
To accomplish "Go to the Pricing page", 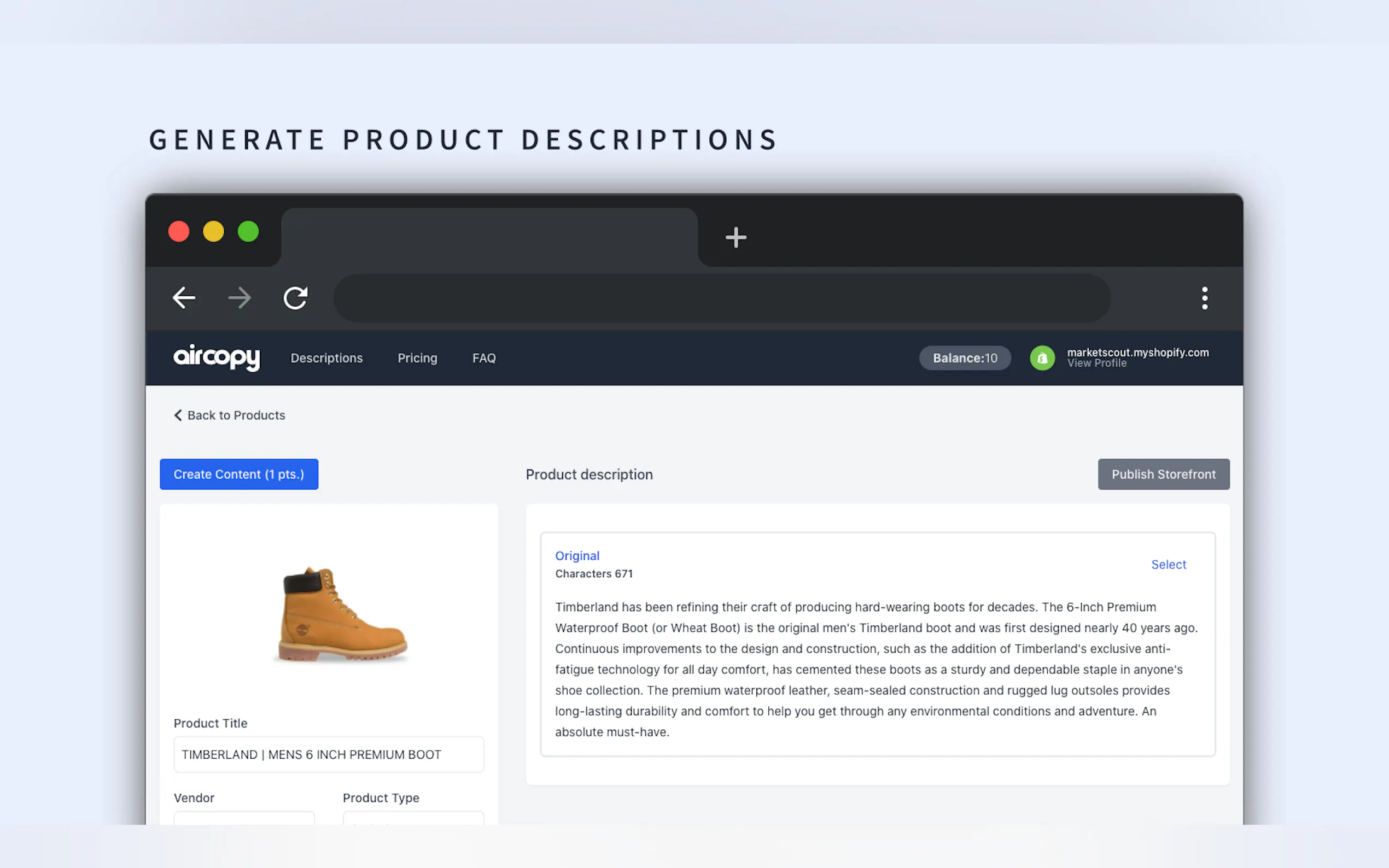I will coord(417,357).
